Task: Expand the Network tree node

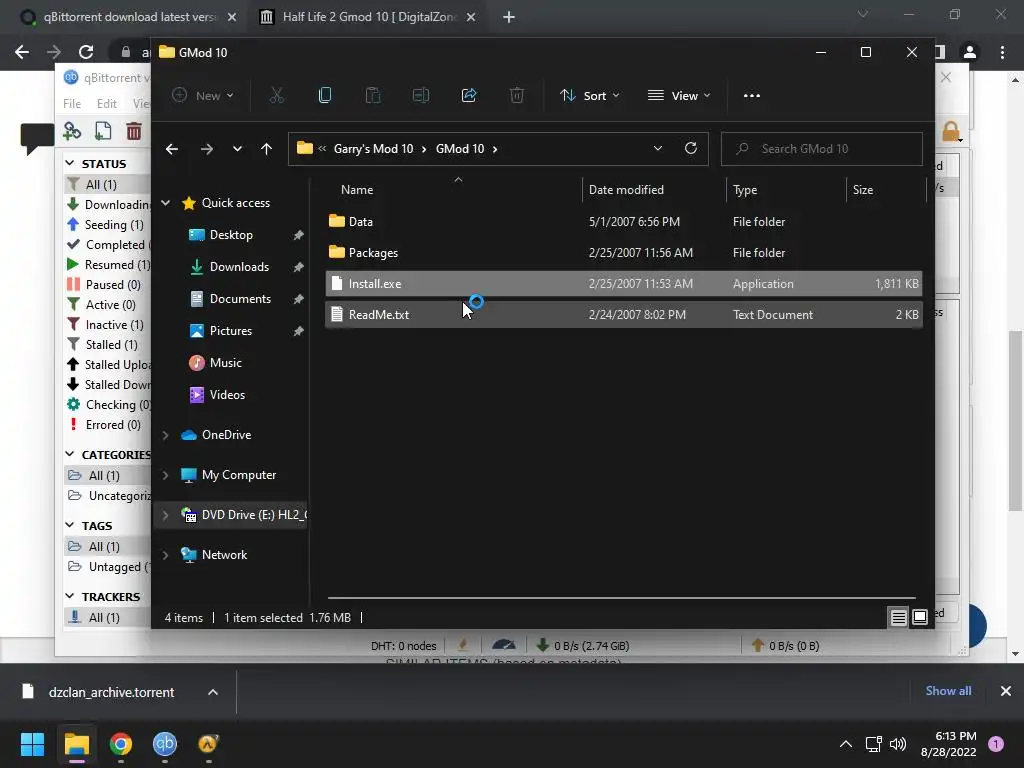Action: coord(166,555)
